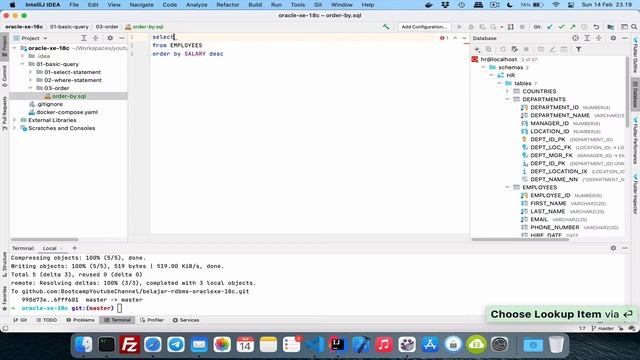Viewport: 640px width, 360px height.
Task: Open the File menu
Action: point(74,5)
